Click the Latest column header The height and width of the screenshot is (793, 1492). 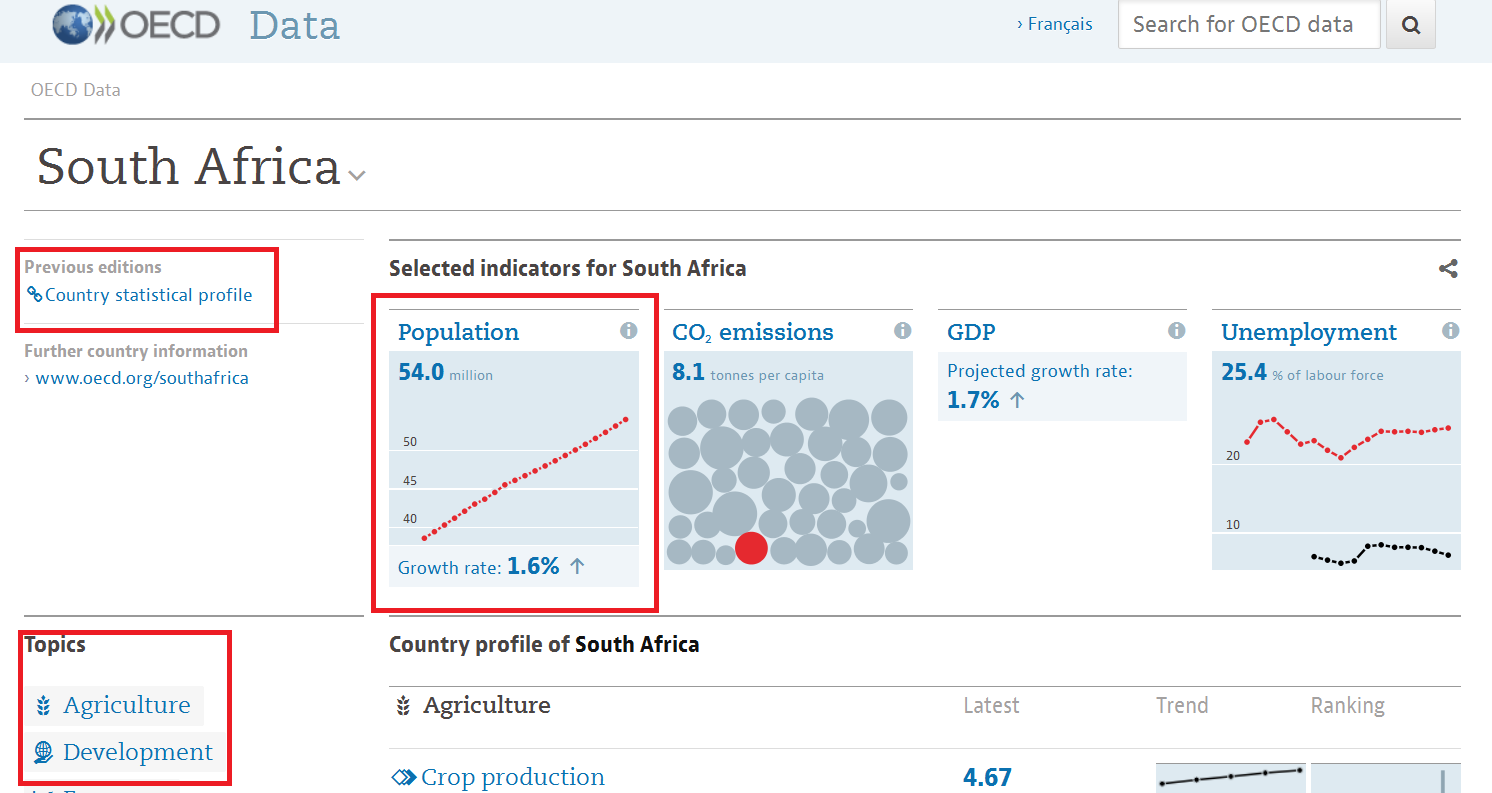point(991,706)
